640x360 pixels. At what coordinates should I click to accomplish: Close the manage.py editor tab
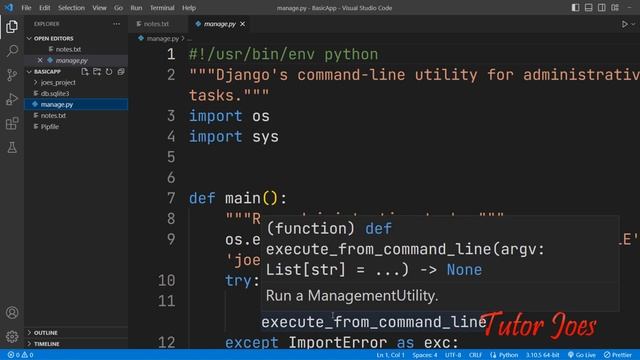click(x=242, y=24)
